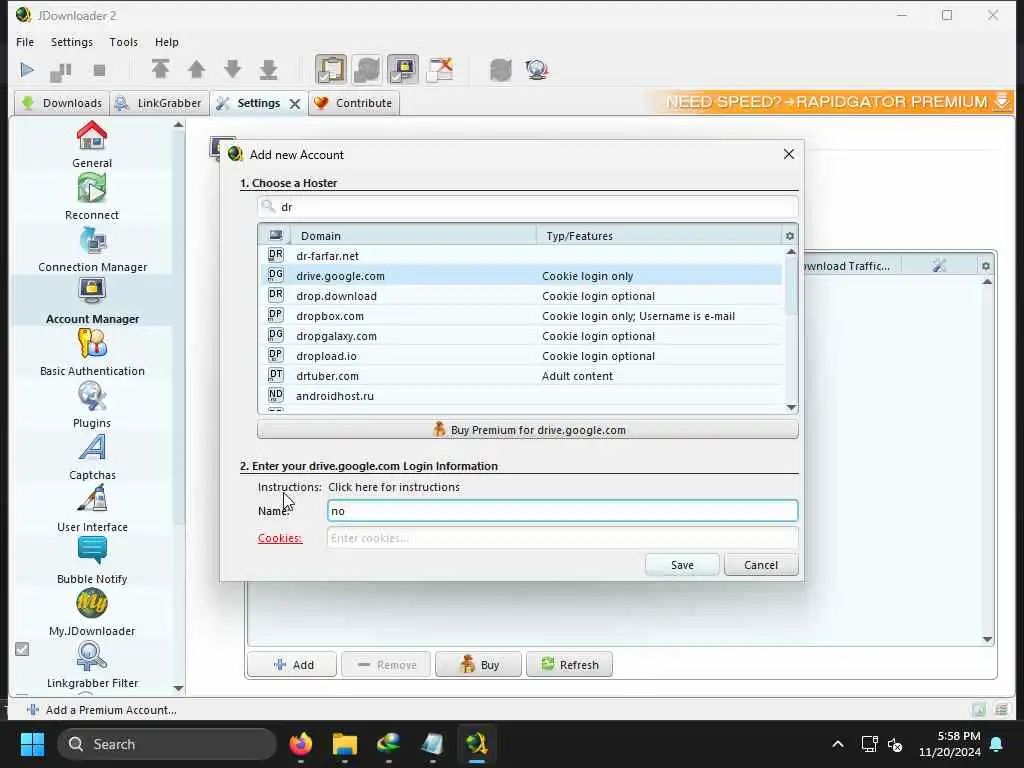The width and height of the screenshot is (1024, 768).
Task: Sort by Domain column header
Action: tap(414, 236)
